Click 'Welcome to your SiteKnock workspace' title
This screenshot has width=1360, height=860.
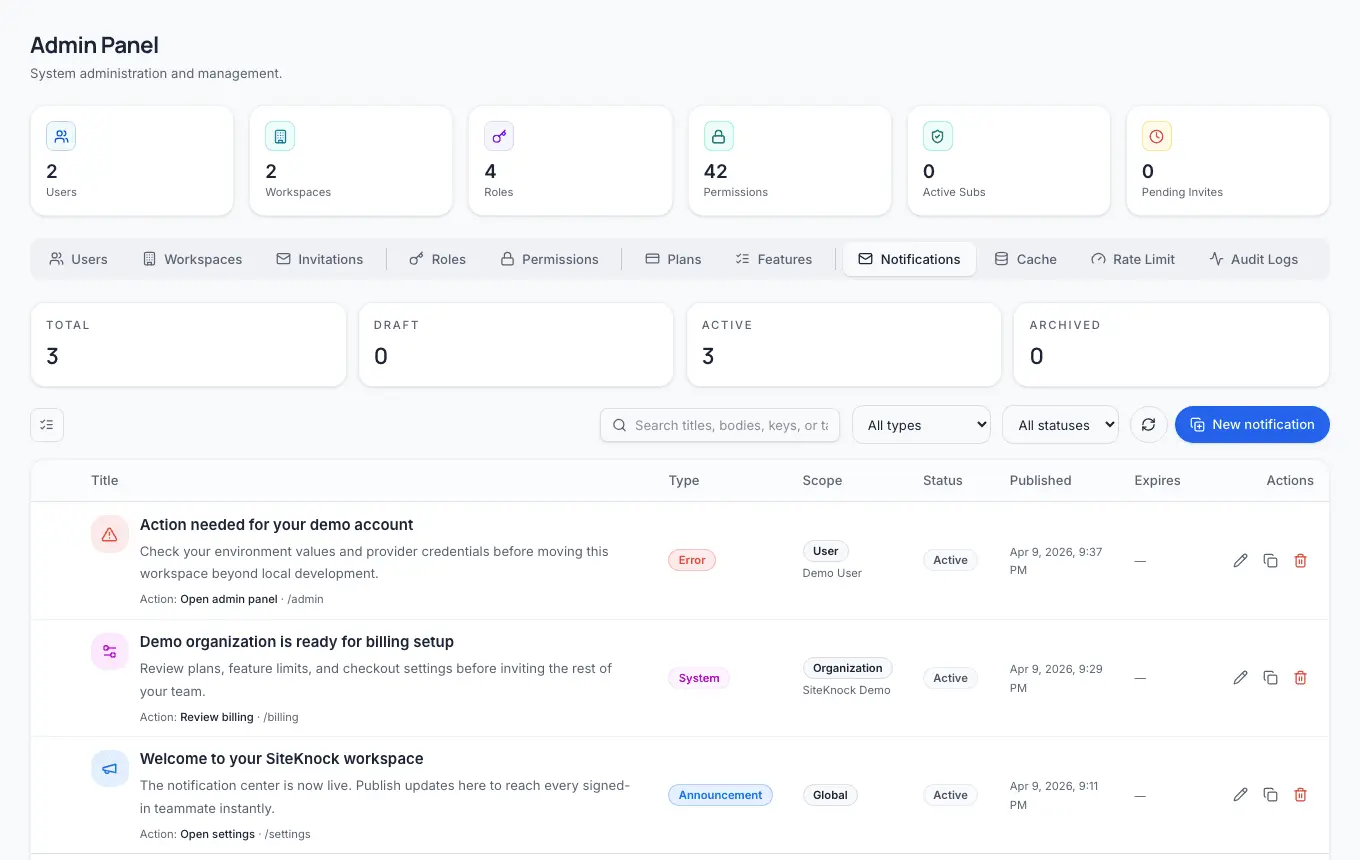pyautogui.click(x=282, y=759)
